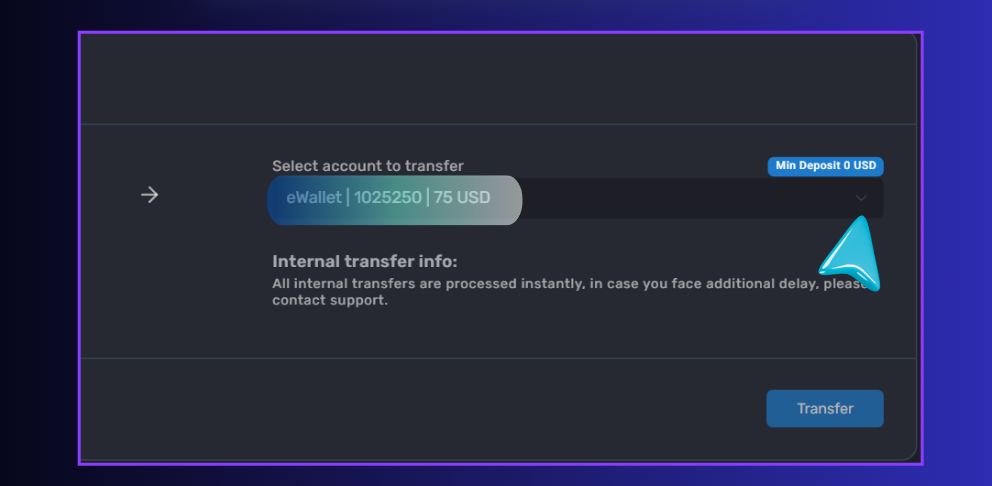This screenshot has width=992, height=486.
Task: Click the cyan pointer arrow graphic
Action: 852,254
